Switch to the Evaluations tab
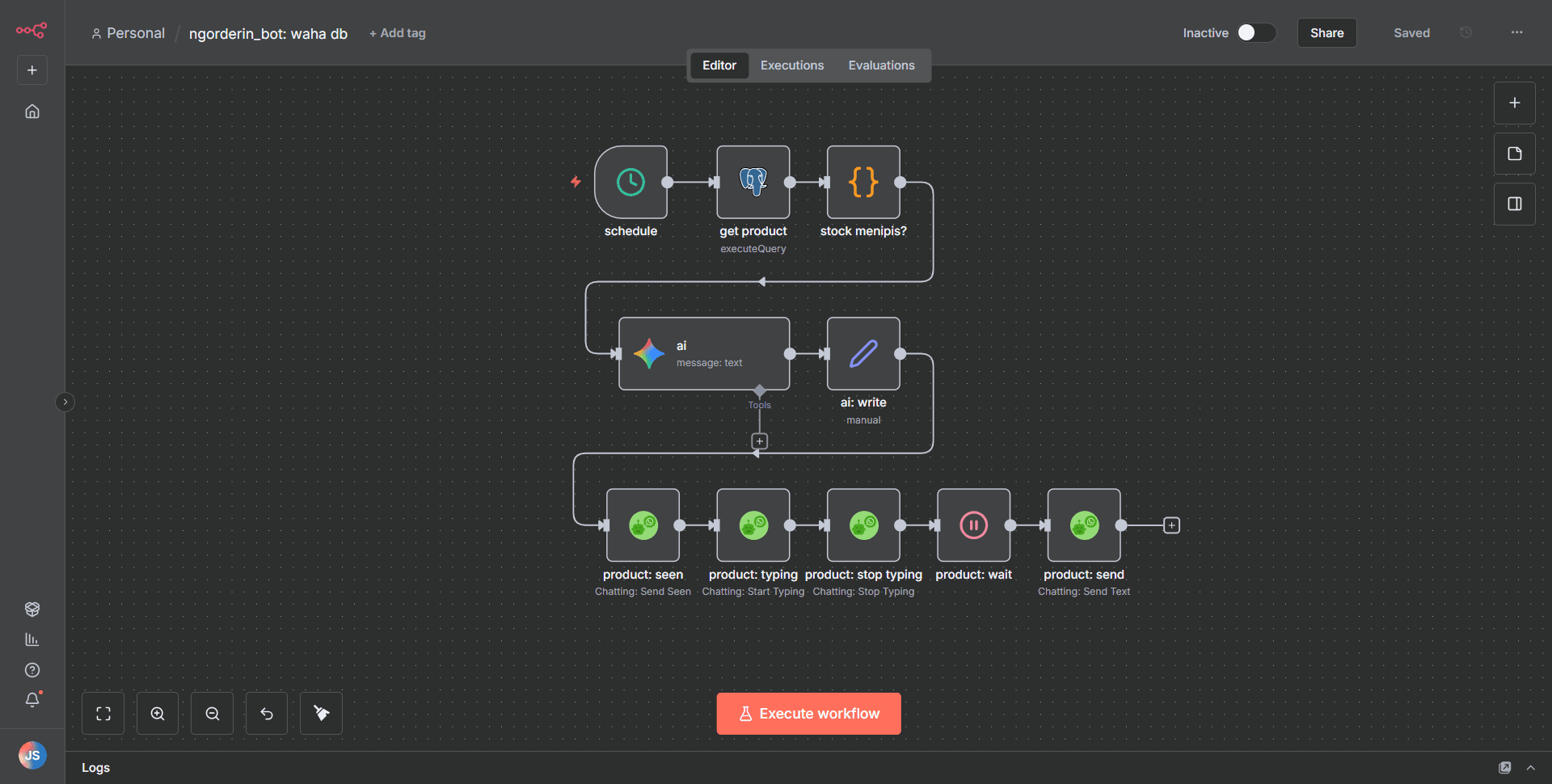The height and width of the screenshot is (784, 1552). [881, 65]
